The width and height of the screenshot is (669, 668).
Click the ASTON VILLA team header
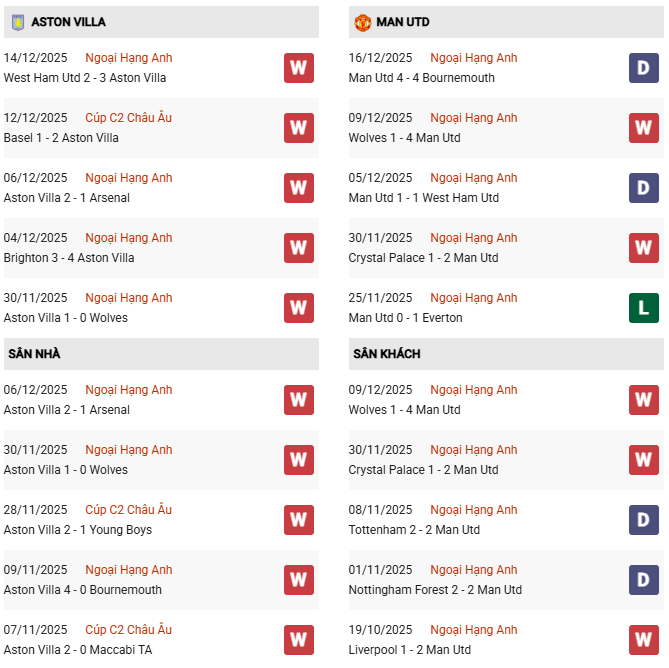coord(68,22)
